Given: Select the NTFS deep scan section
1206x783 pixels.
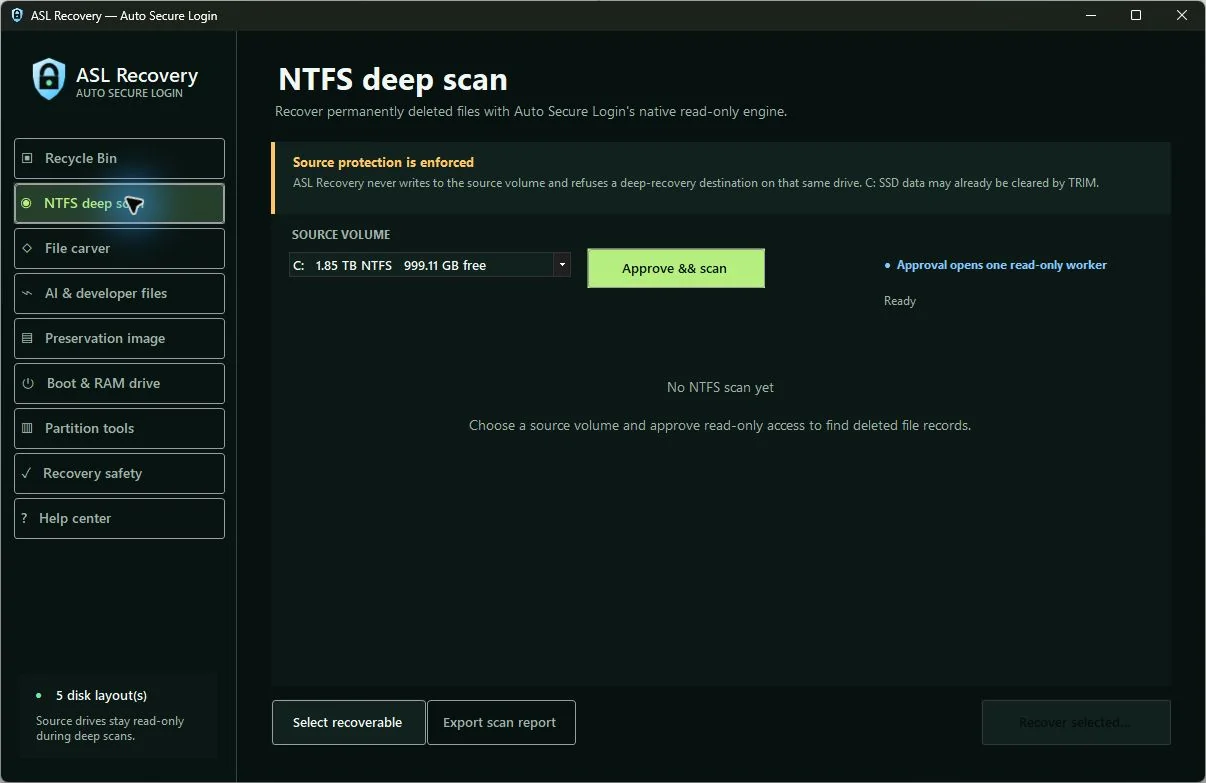Looking at the screenshot, I should [119, 203].
